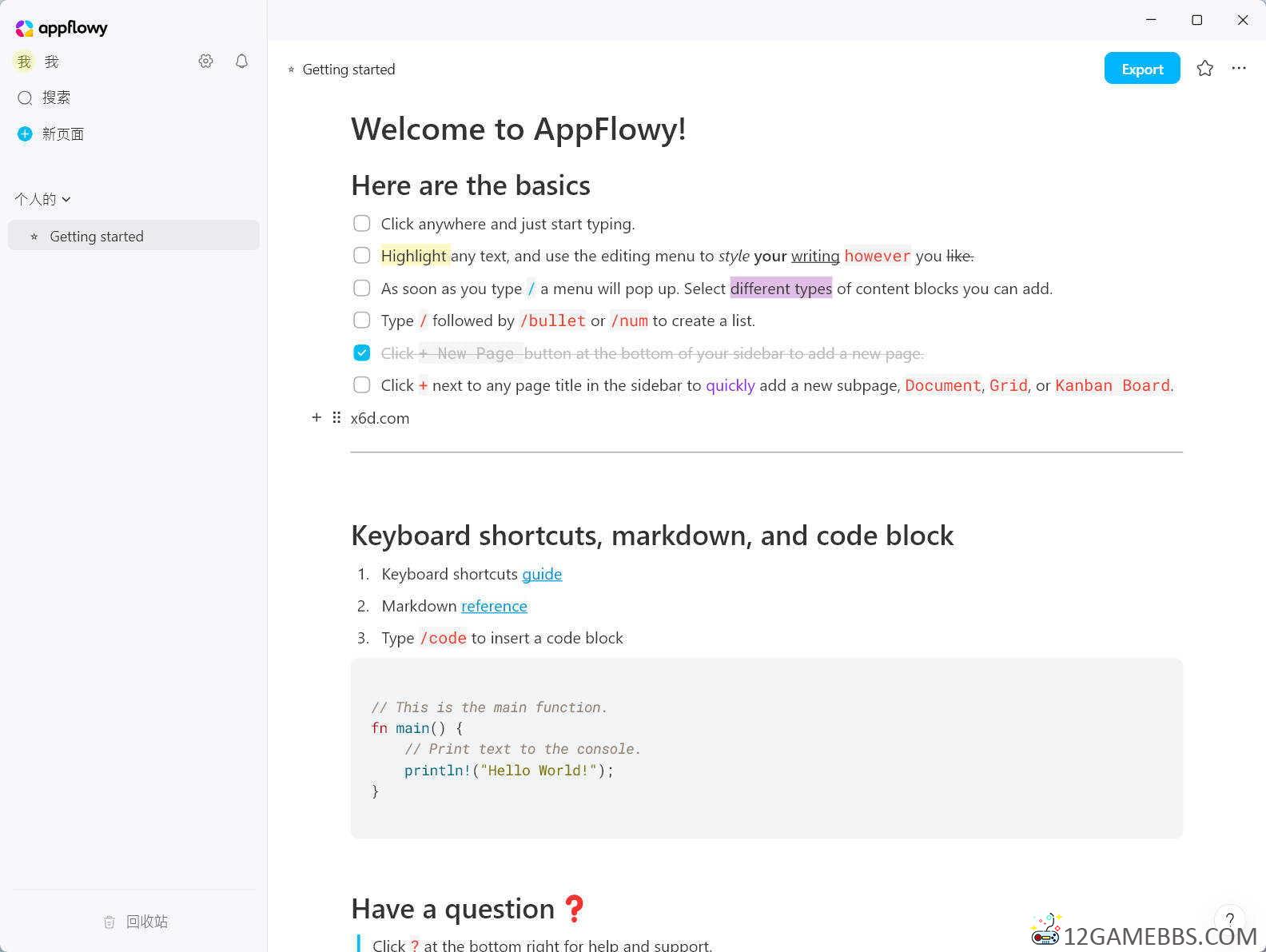Image resolution: width=1266 pixels, height=952 pixels.
Task: Click 'println!("Hello World!");' code line
Action: tap(509, 771)
